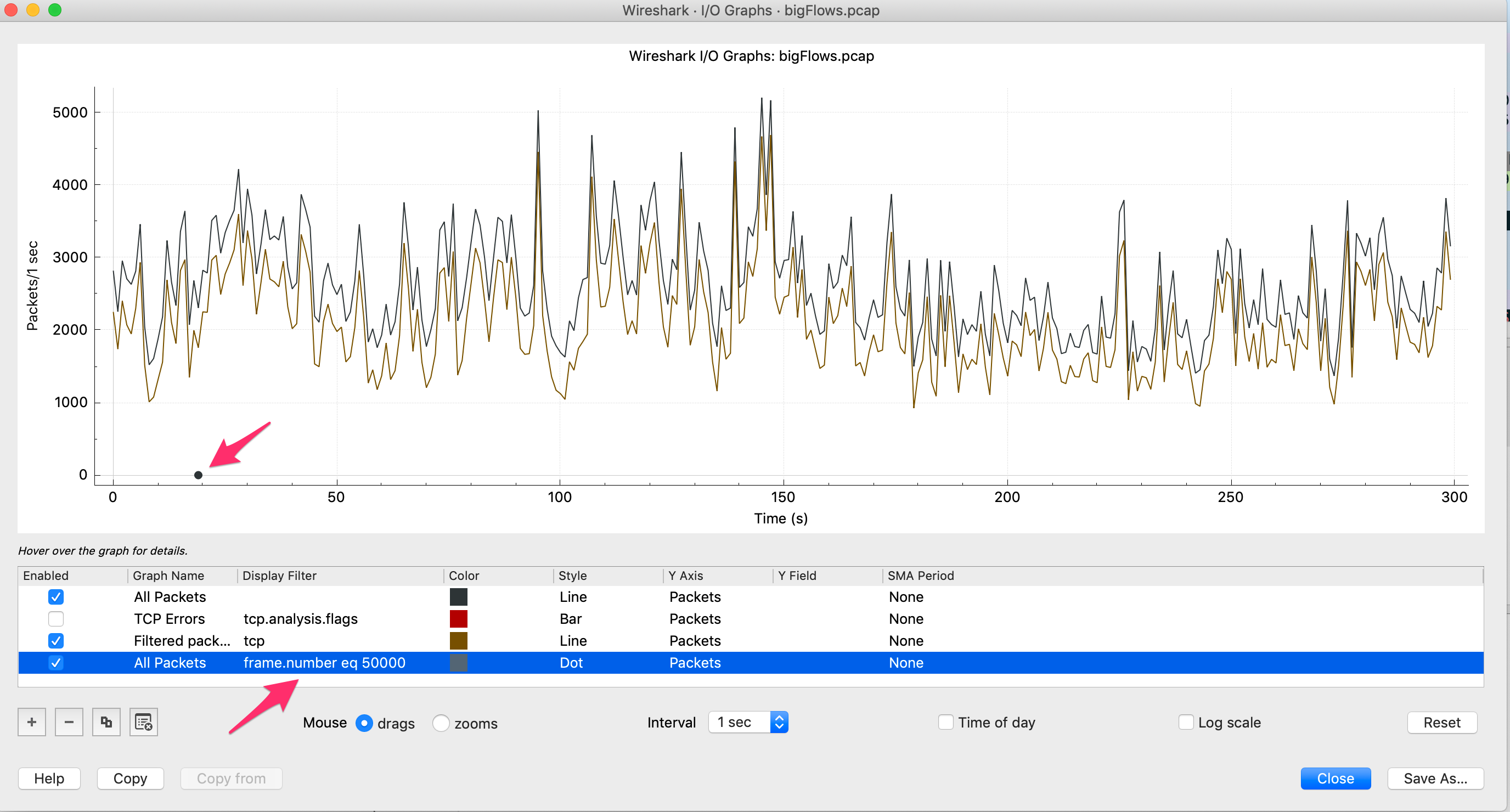Open the brown Filtered packets color swatch
Image resolution: width=1510 pixels, height=812 pixels.
[x=458, y=640]
